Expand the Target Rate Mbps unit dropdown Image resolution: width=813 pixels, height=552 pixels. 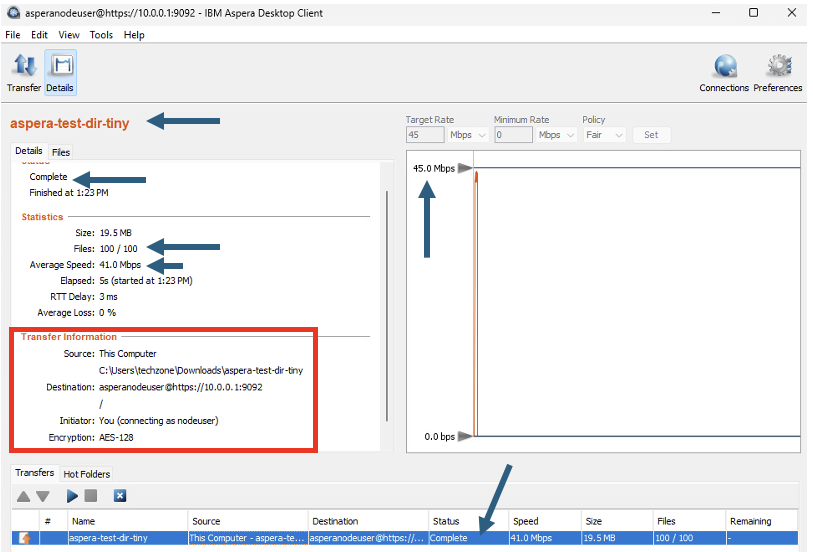click(468, 135)
